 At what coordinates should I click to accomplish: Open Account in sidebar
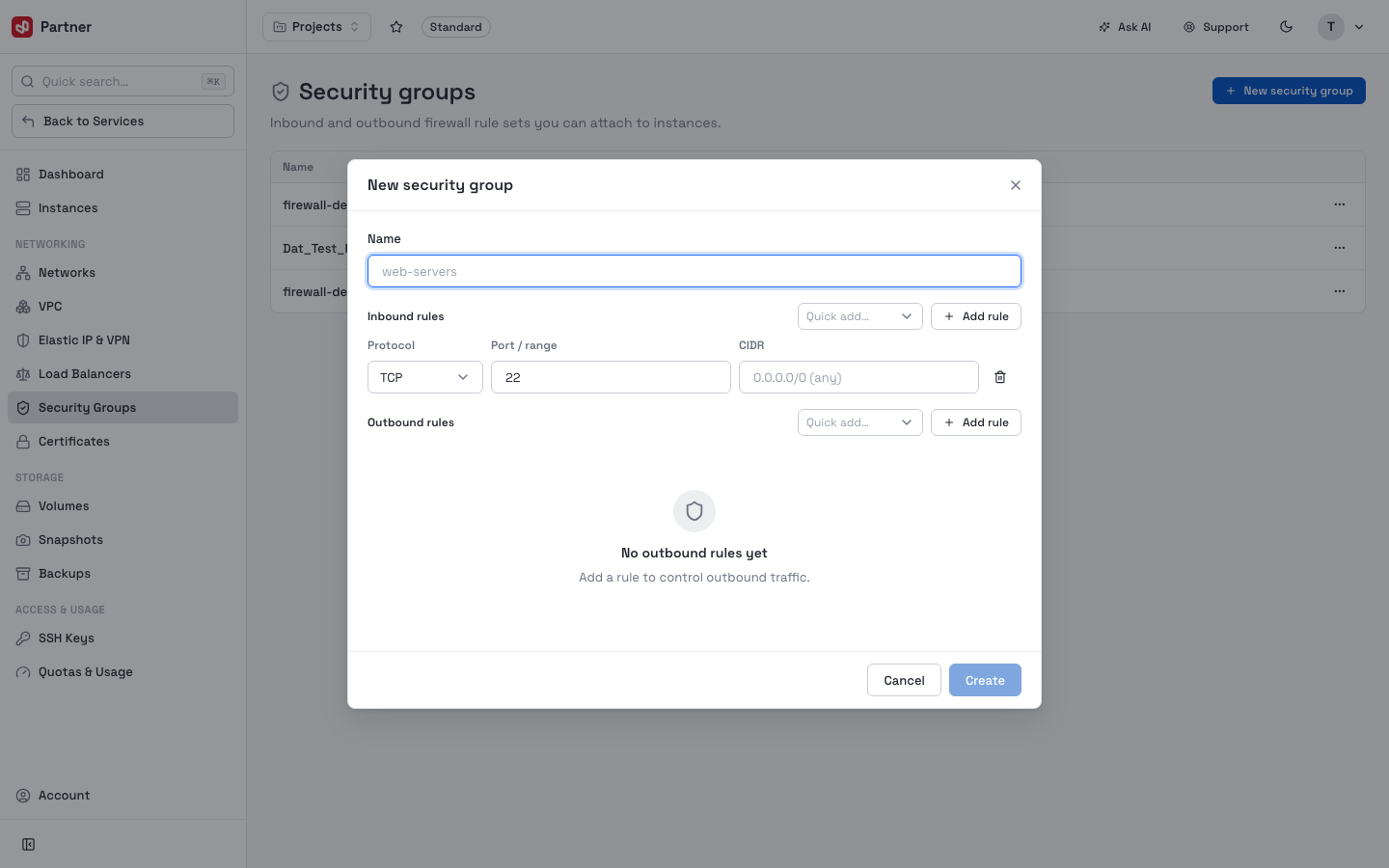point(123,796)
